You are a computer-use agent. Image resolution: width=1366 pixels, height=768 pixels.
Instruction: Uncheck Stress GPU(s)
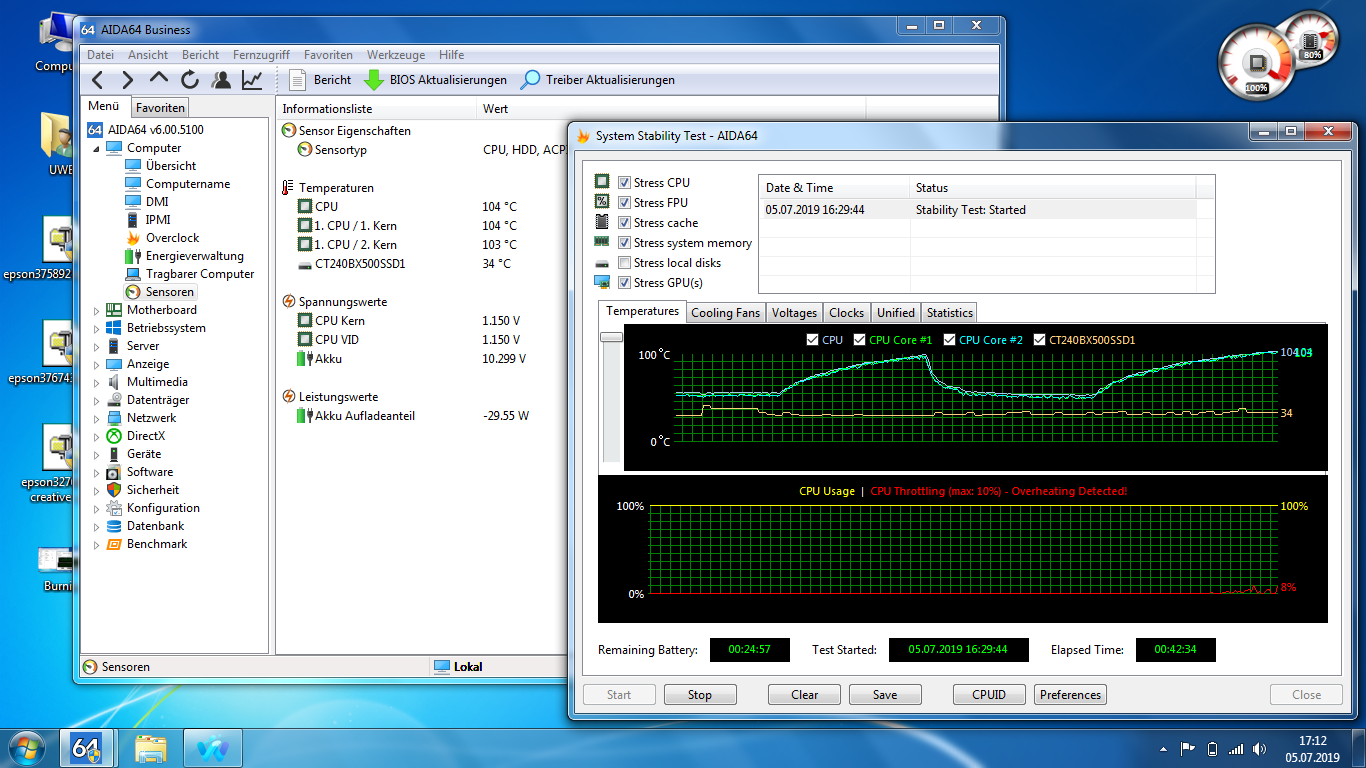coord(624,283)
